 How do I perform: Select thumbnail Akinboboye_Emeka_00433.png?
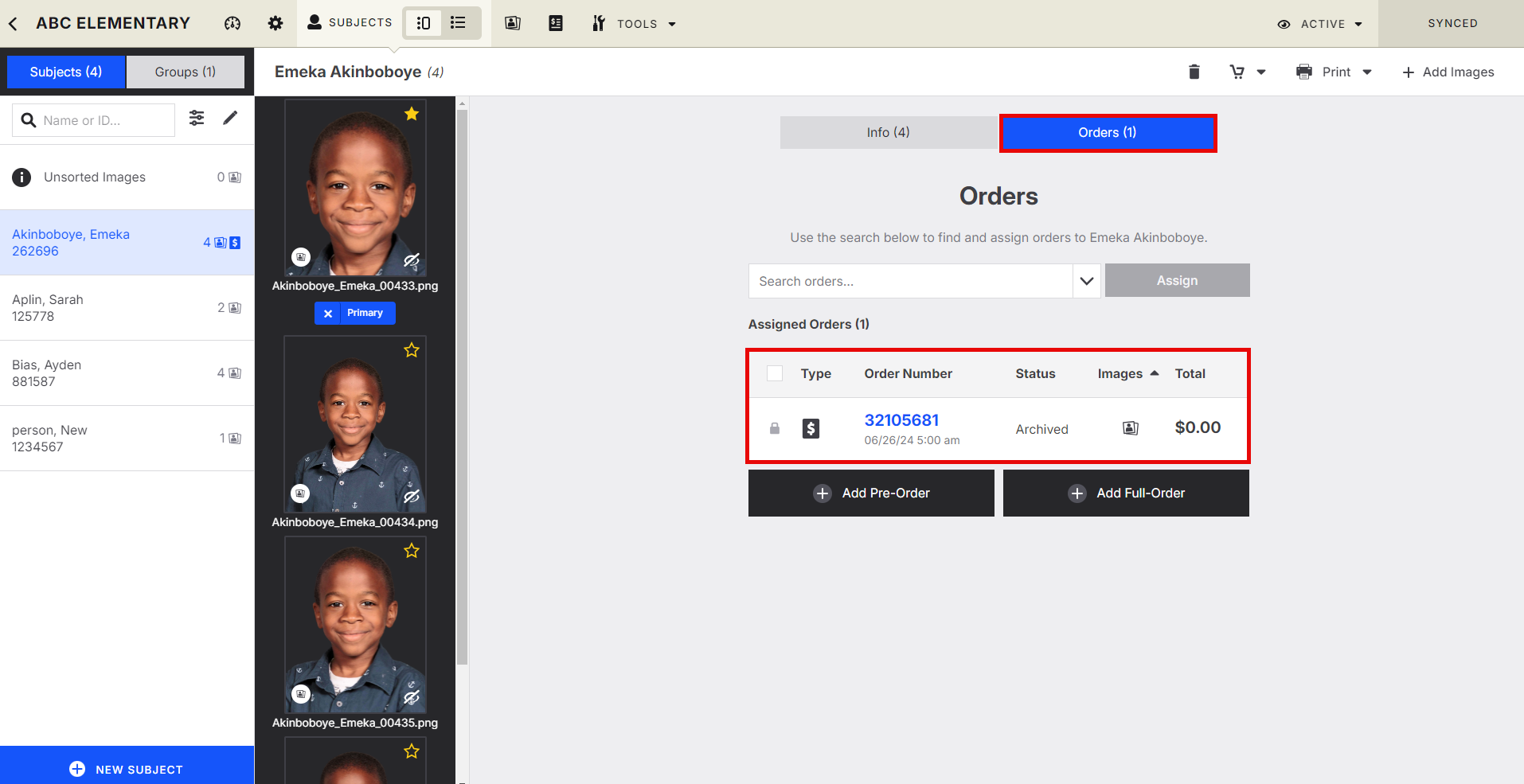(x=355, y=188)
